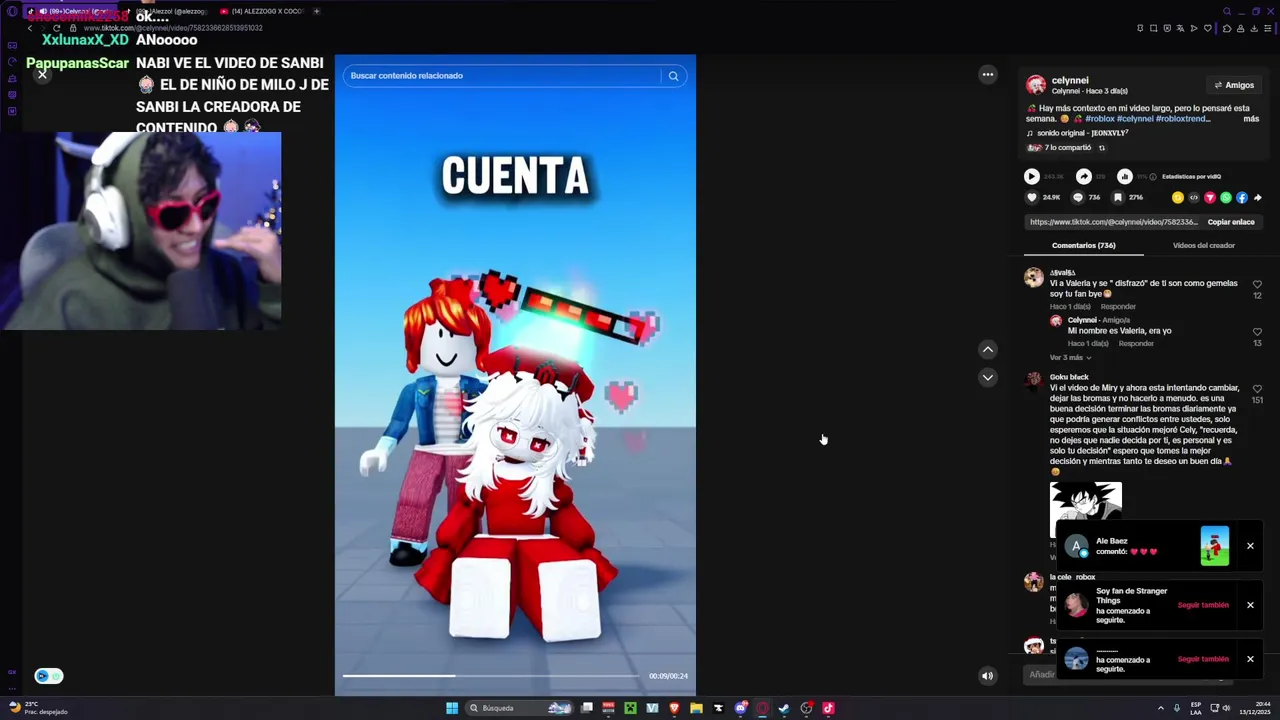The image size is (1280, 720).
Task: Expand the description with 'más'
Action: (1251, 119)
